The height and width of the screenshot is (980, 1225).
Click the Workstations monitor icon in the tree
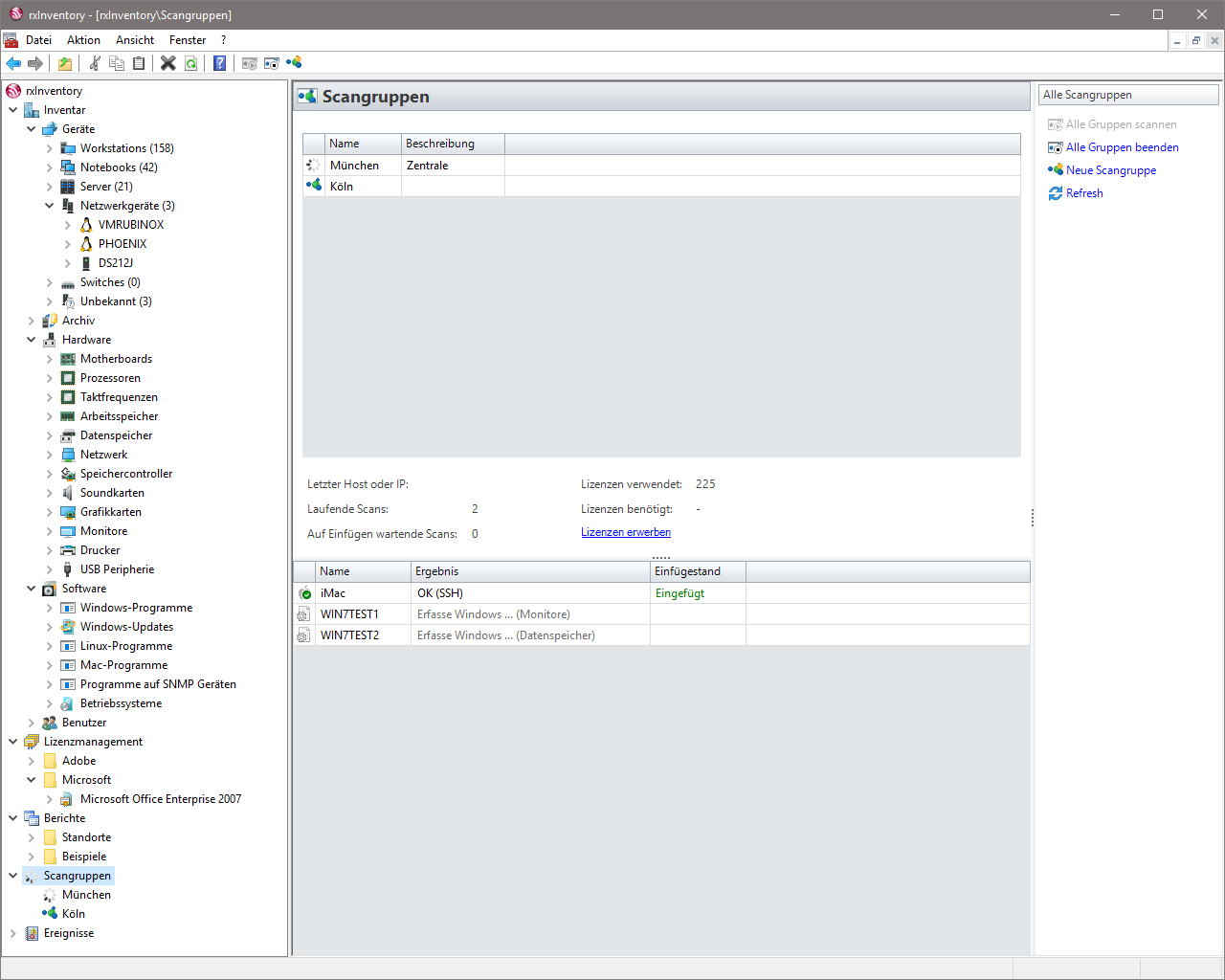[x=68, y=148]
